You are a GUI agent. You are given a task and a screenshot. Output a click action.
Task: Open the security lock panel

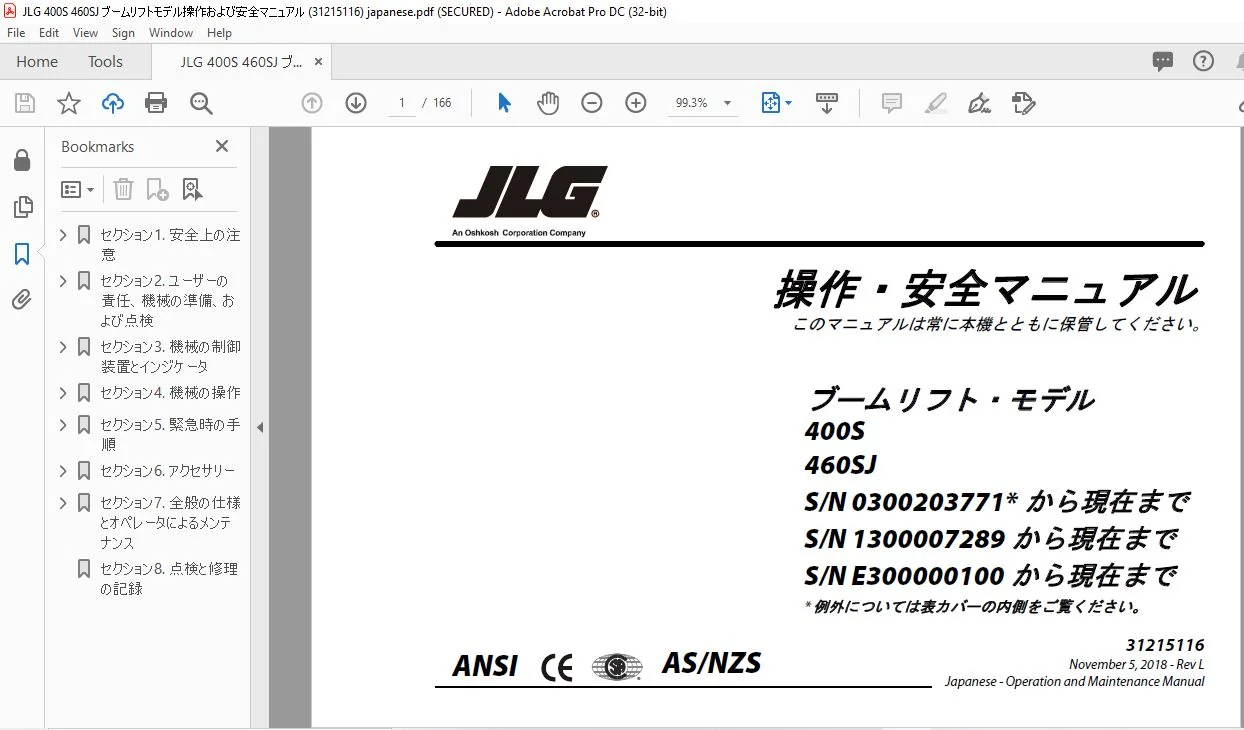tap(21, 161)
